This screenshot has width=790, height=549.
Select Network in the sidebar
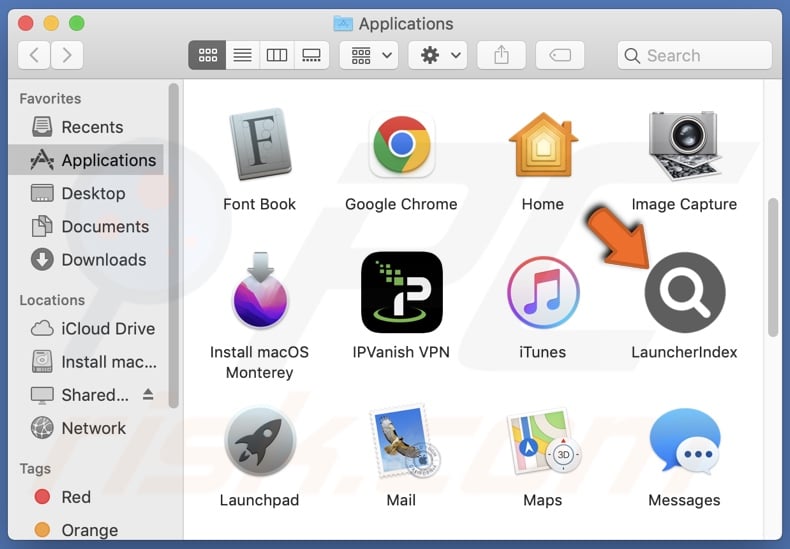coord(86,428)
